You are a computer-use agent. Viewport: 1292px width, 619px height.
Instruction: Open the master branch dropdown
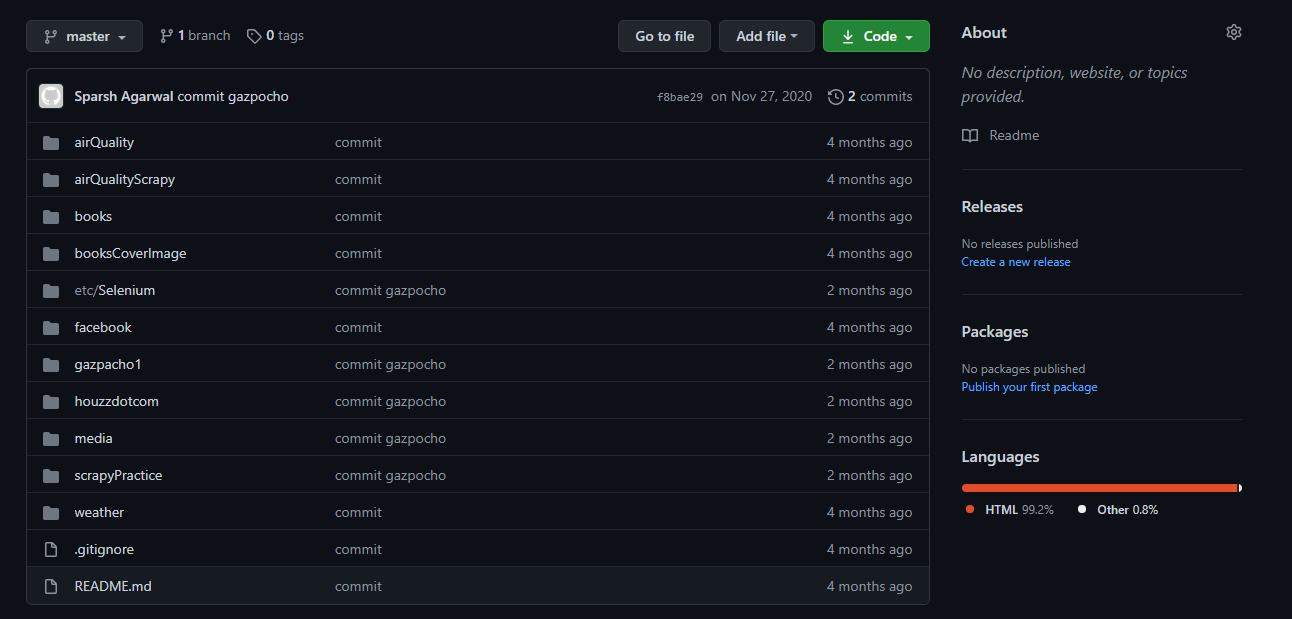[x=84, y=36]
